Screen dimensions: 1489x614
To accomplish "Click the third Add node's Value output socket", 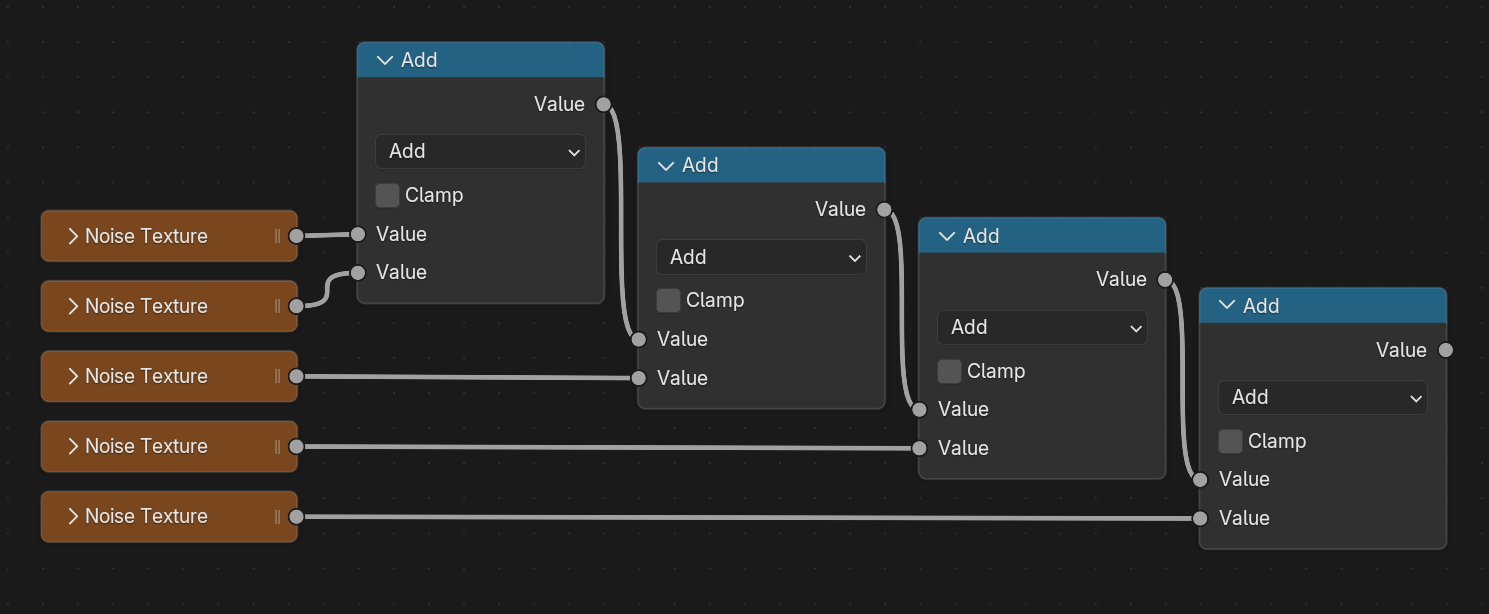I will click(x=1165, y=279).
